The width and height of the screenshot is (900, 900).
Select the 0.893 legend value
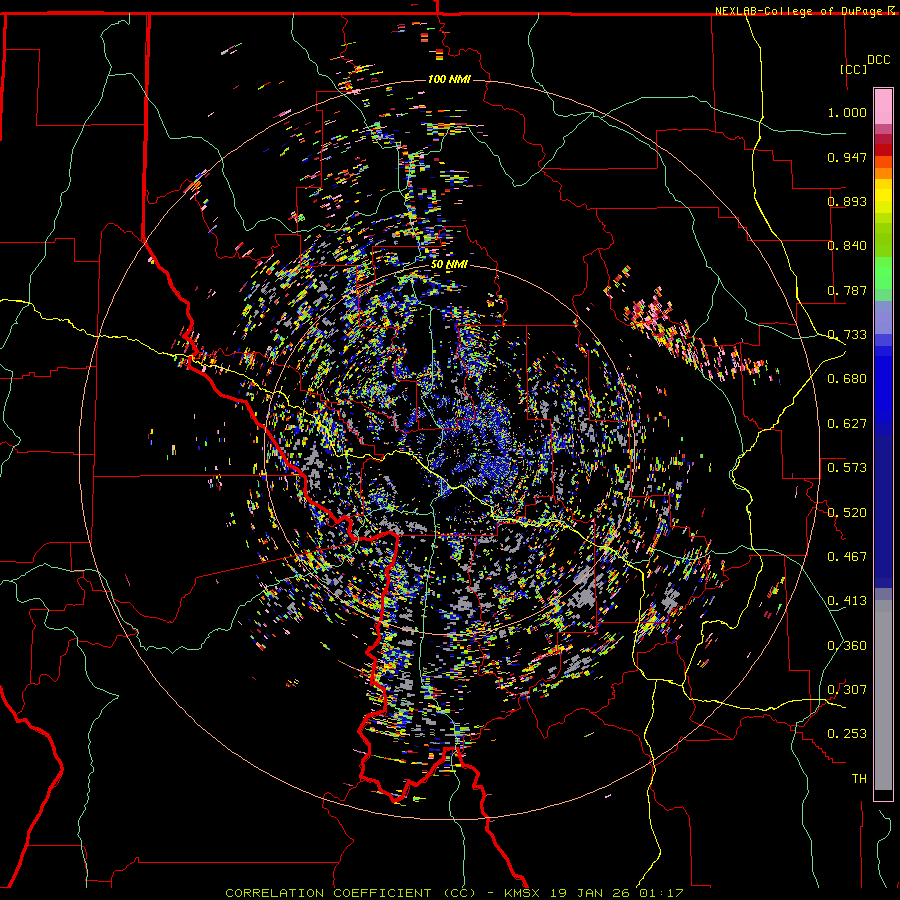(x=847, y=201)
